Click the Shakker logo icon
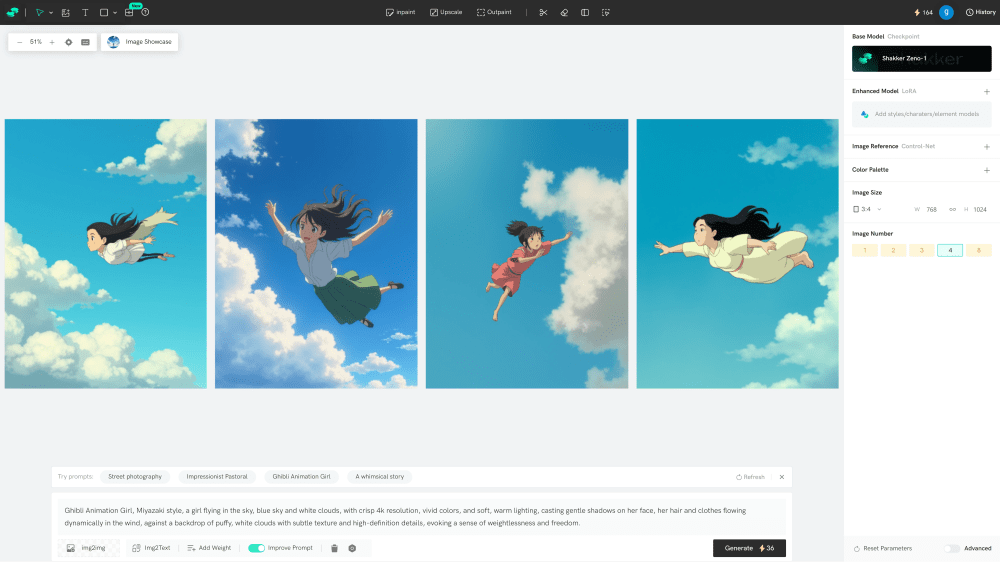The width and height of the screenshot is (1000, 562). point(12,12)
